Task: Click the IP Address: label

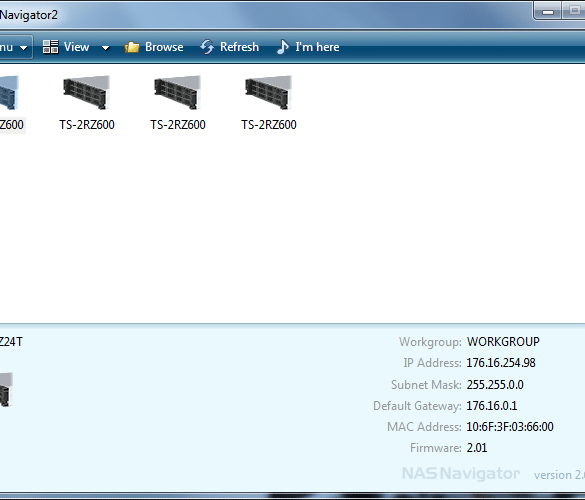Action: [432, 363]
